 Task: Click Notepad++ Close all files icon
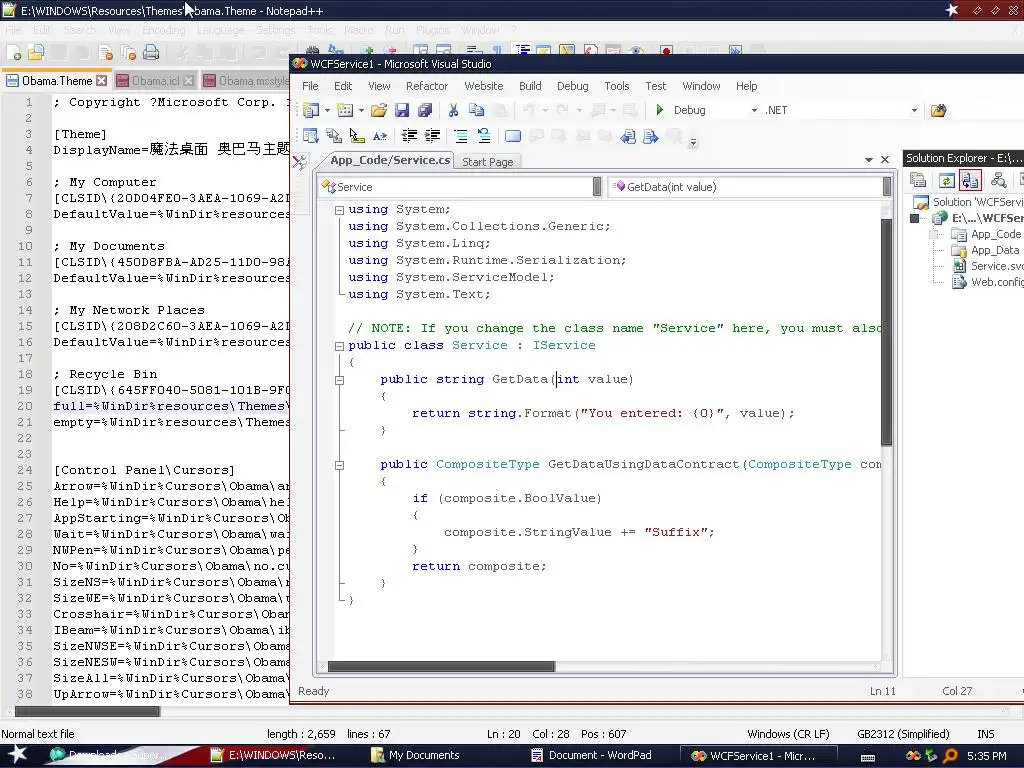pos(128,53)
